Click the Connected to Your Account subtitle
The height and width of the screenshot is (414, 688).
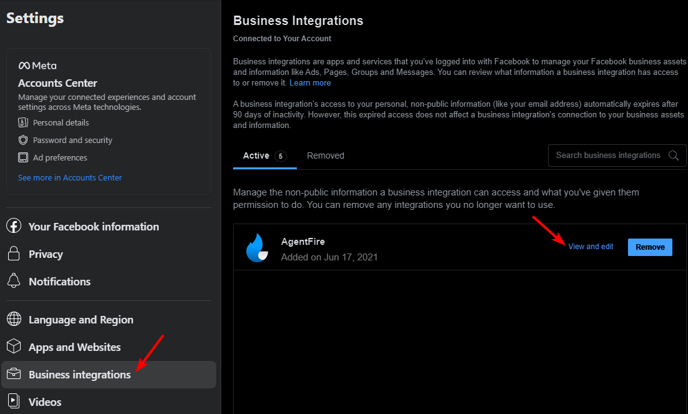pyautogui.click(x=282, y=39)
